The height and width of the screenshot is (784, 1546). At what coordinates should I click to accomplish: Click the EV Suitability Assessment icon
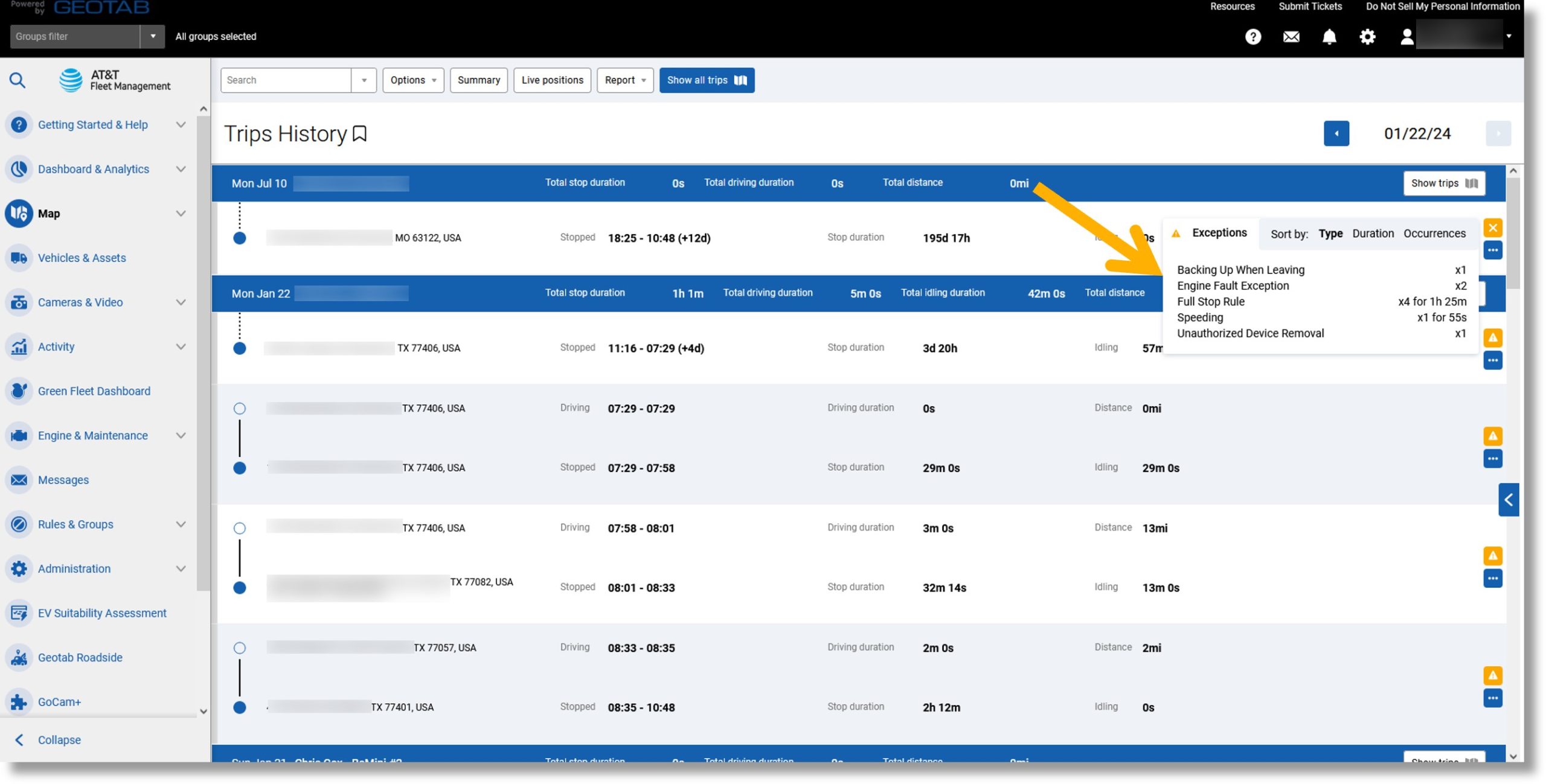click(19, 613)
